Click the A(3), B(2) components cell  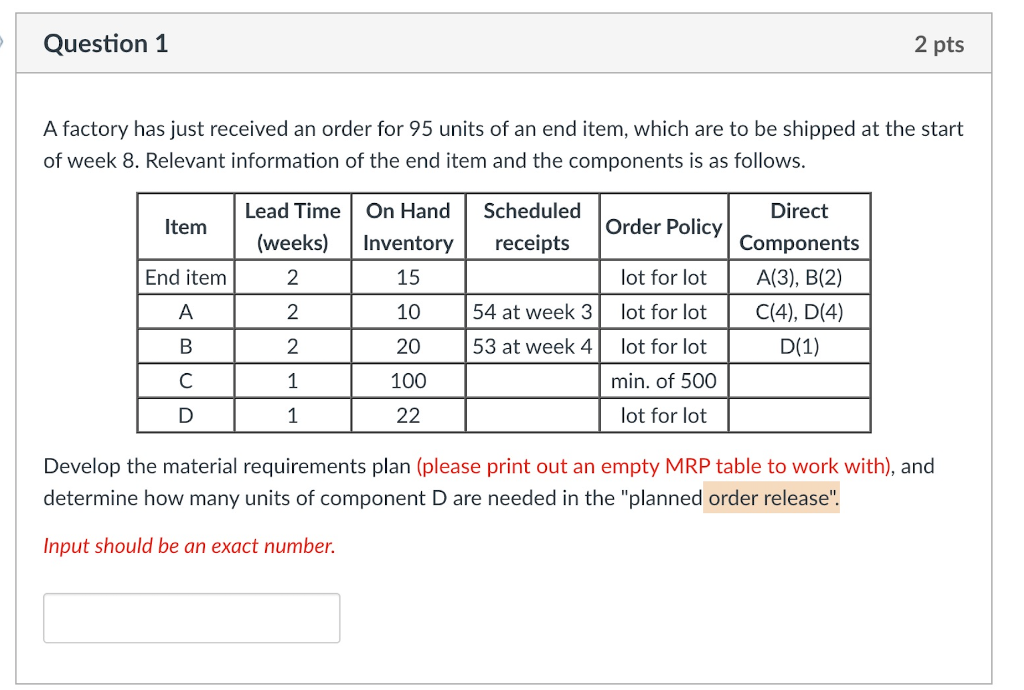799,277
